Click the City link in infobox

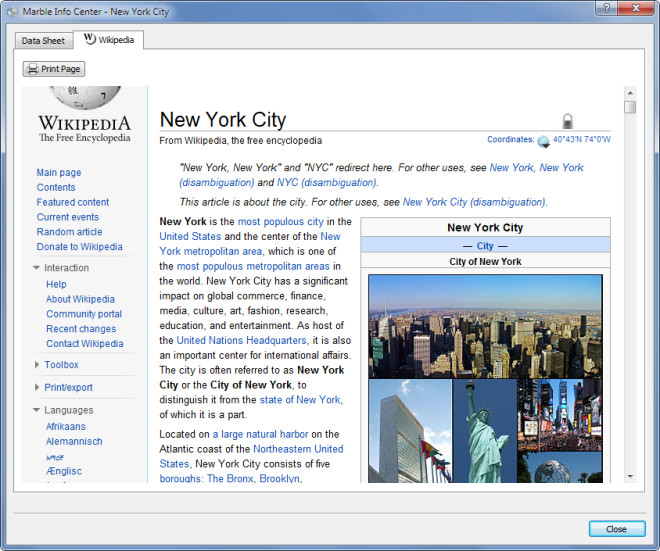tap(485, 246)
